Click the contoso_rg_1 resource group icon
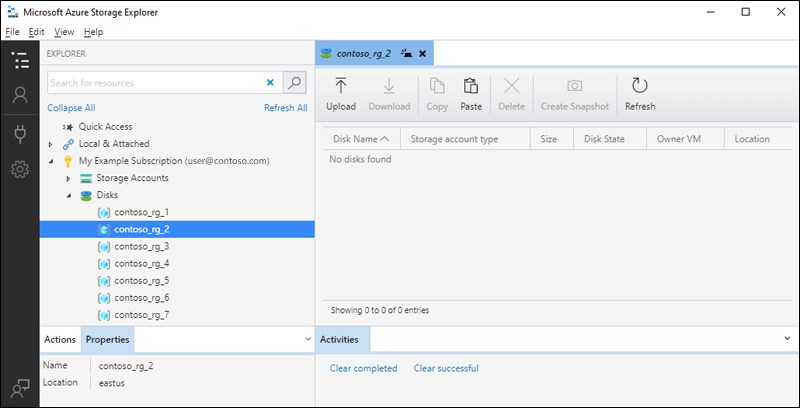This screenshot has width=800, height=408. click(104, 212)
